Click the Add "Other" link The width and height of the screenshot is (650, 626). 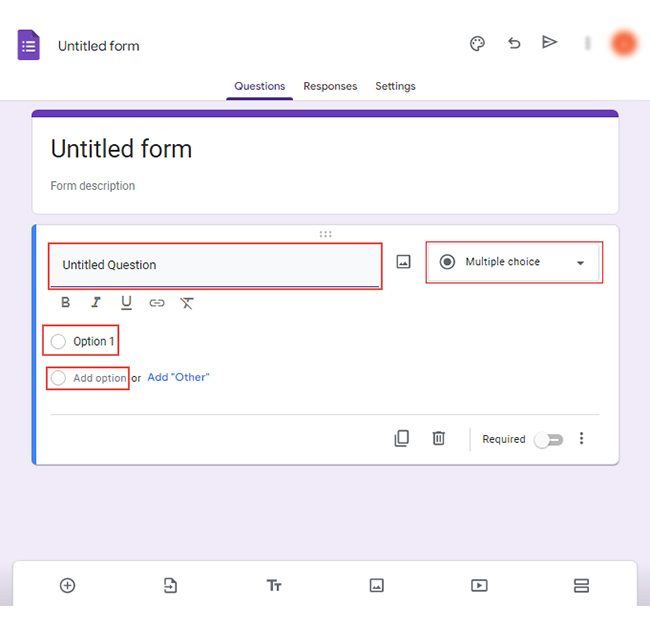coord(178,377)
